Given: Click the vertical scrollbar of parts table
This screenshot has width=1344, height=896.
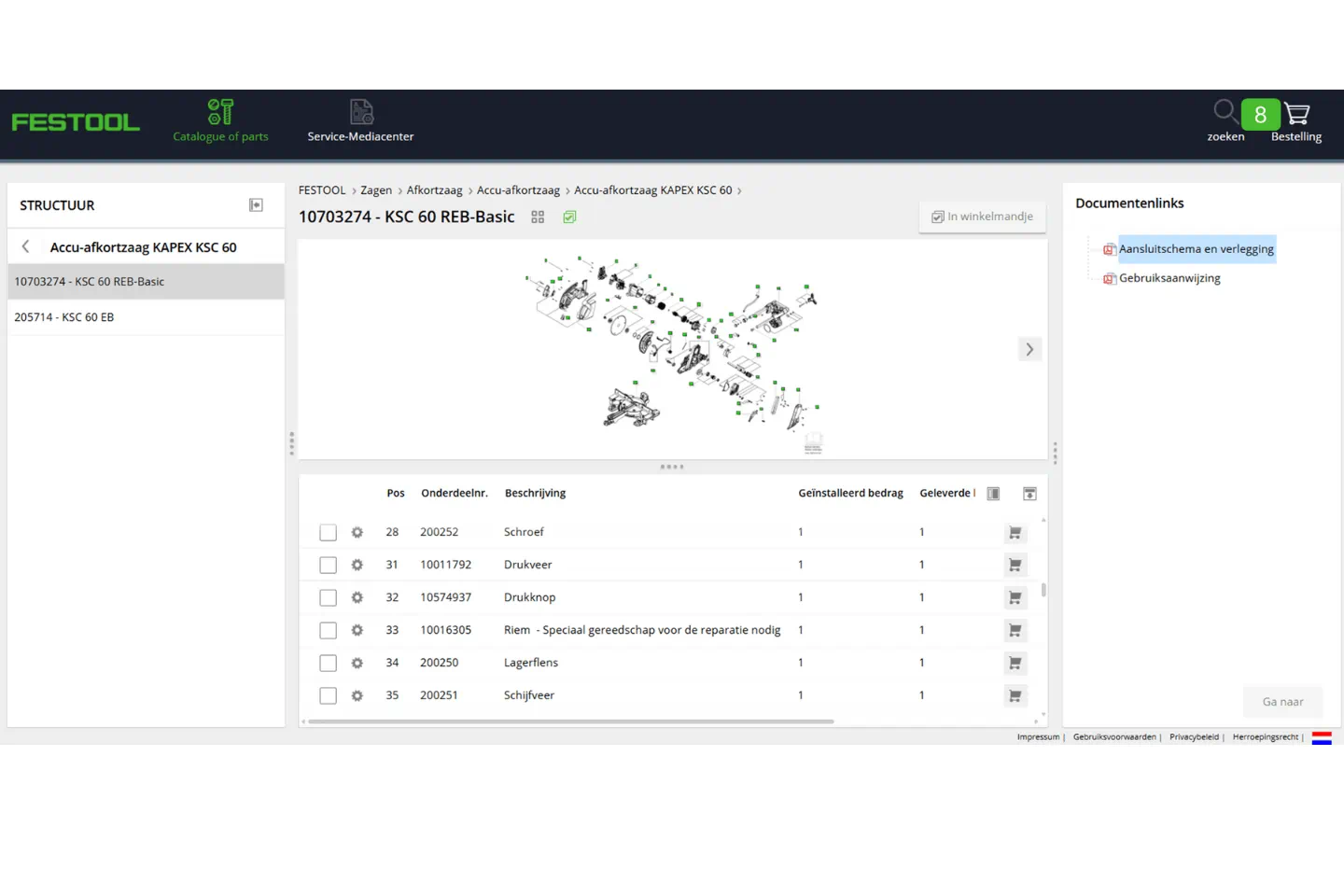Looking at the screenshot, I should tap(1043, 590).
